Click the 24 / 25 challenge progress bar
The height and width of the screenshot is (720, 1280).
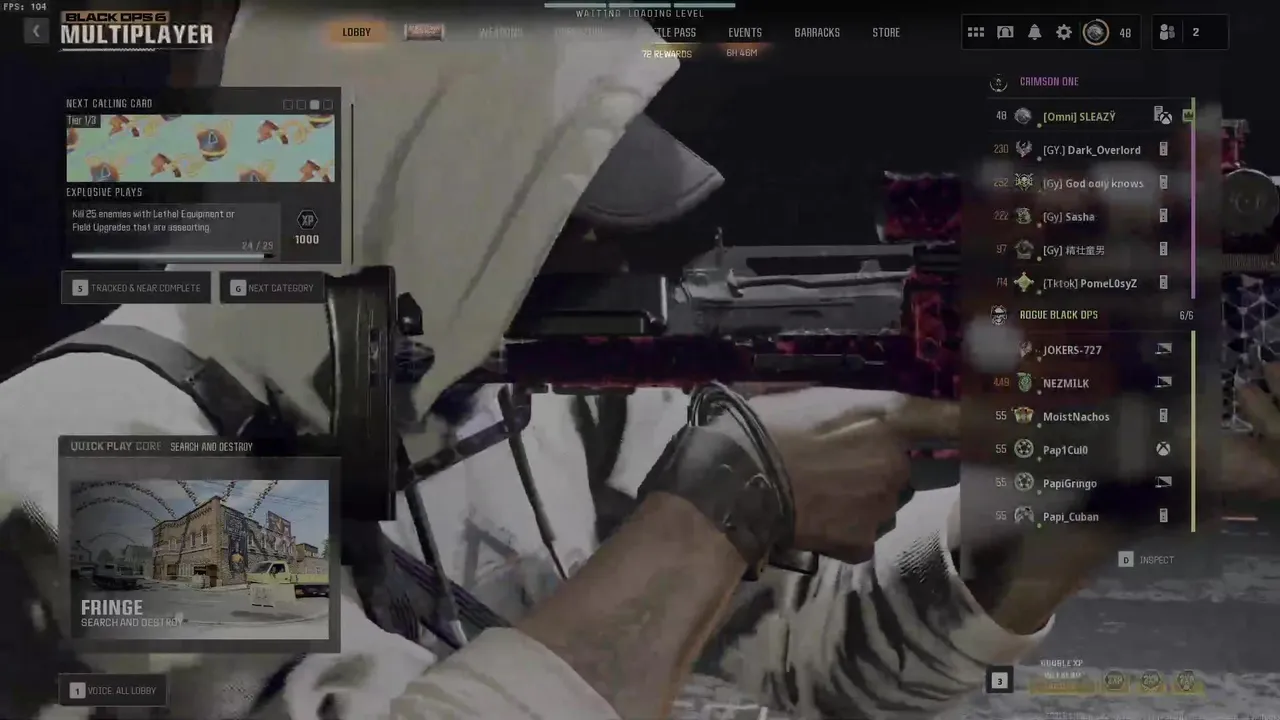tap(172, 255)
